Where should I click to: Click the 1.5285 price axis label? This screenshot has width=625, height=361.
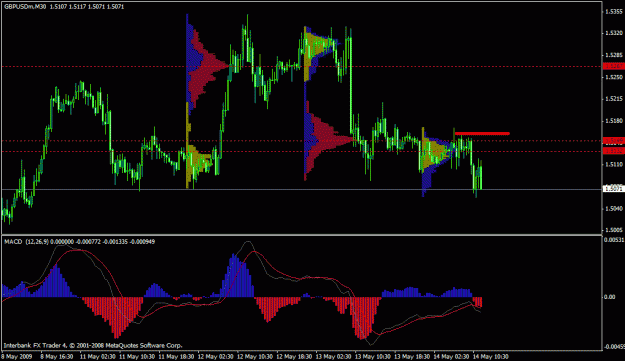(614, 55)
